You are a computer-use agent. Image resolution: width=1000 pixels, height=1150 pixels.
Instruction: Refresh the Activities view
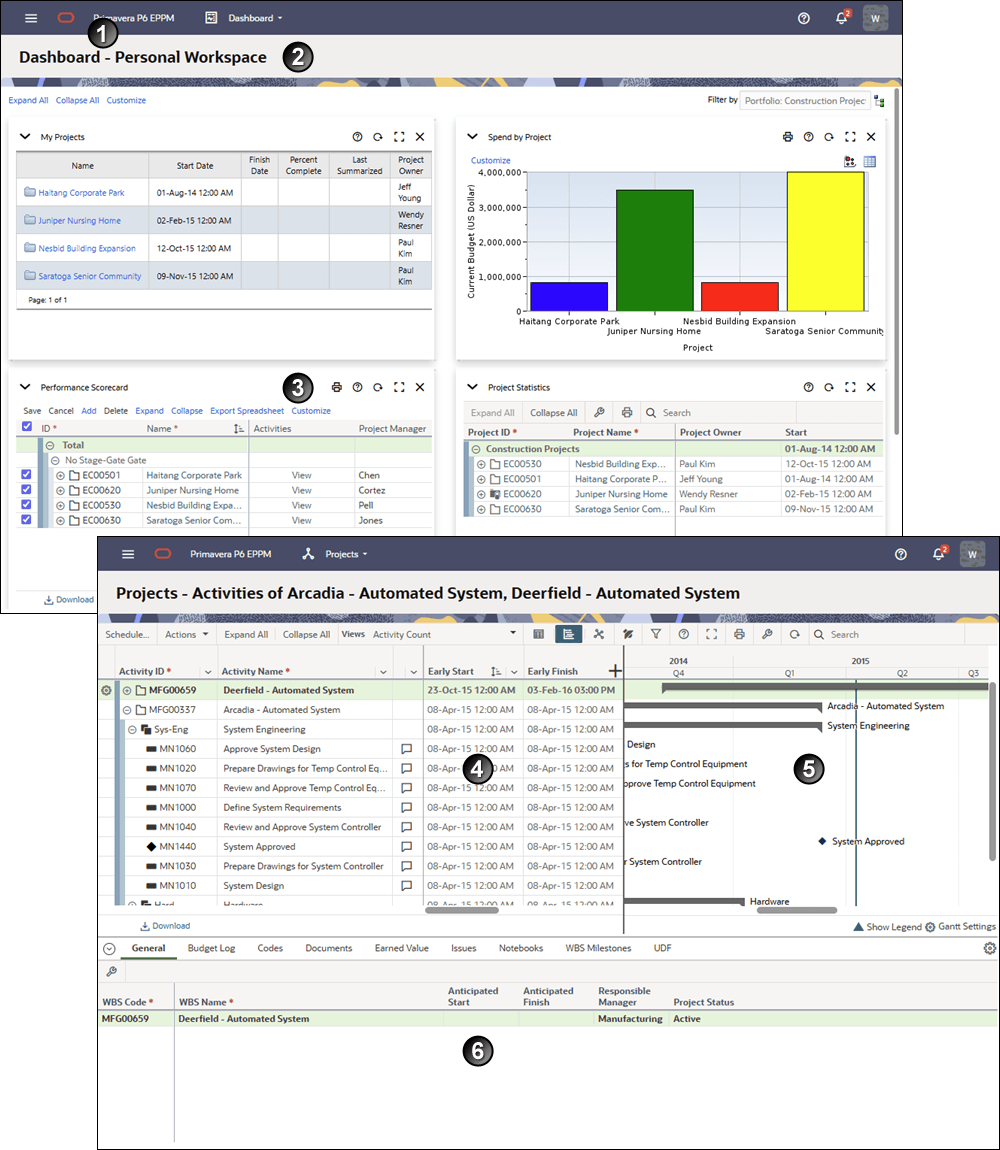pos(794,634)
